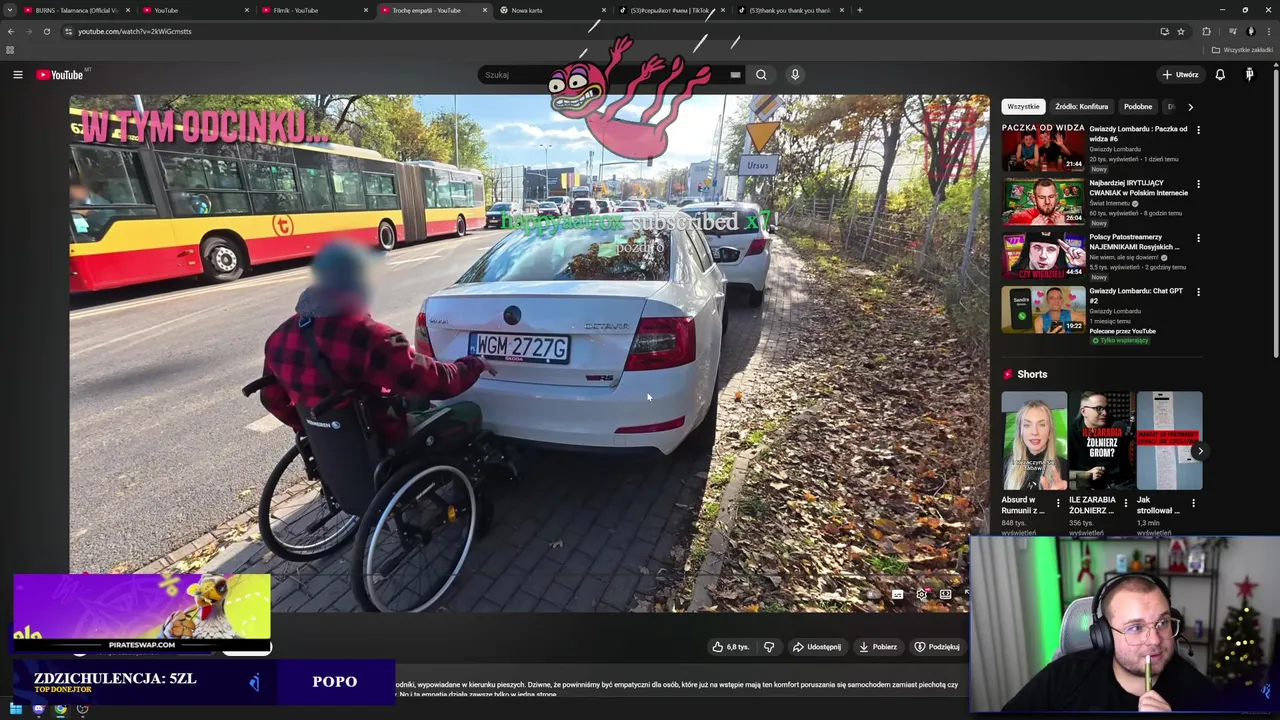Open the Paczka od widza #6 video thumbnail
Viewport: 1280px width, 720px height.
coord(1043,147)
